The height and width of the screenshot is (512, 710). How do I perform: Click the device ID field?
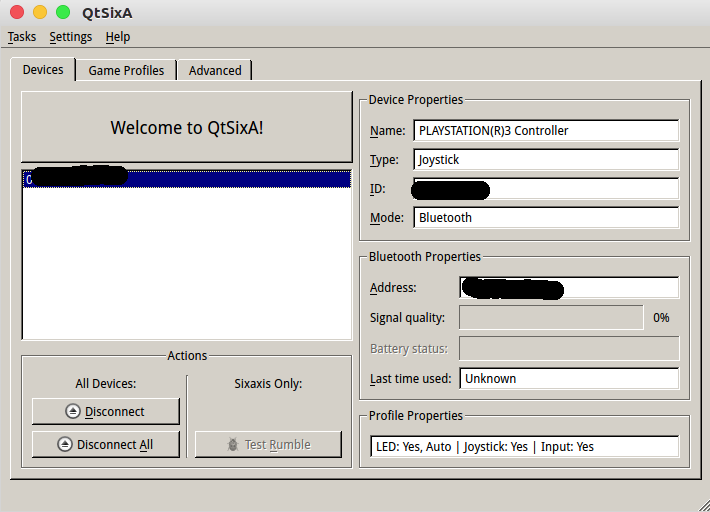(546, 189)
